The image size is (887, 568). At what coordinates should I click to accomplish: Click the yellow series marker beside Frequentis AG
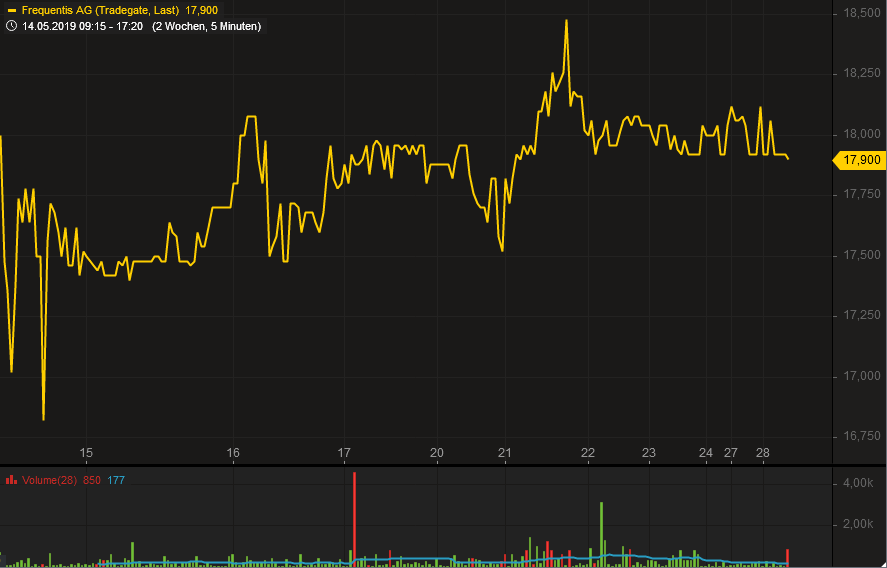coord(11,10)
